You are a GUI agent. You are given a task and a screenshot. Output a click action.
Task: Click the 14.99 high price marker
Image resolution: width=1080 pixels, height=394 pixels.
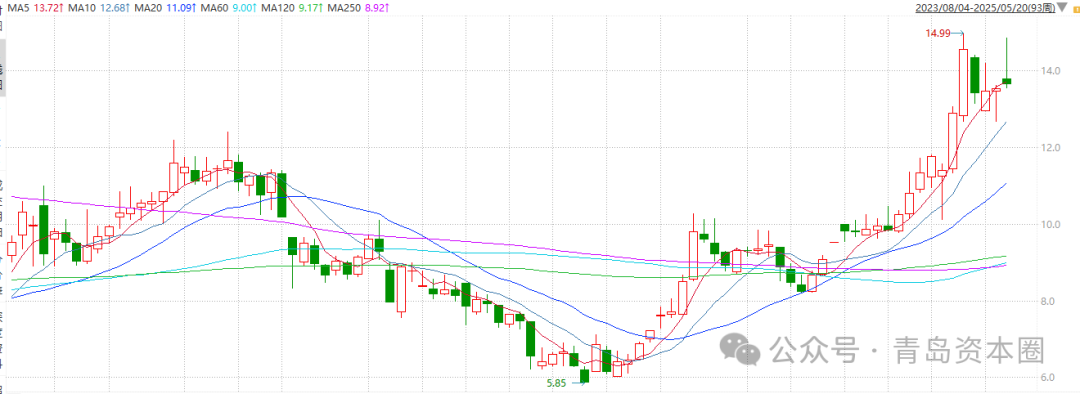pyautogui.click(x=937, y=32)
